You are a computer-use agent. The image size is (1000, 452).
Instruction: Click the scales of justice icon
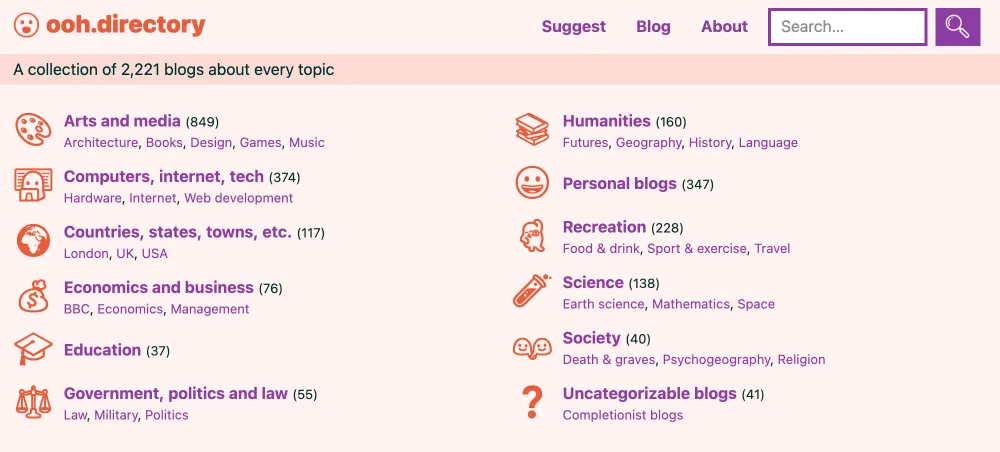33,403
